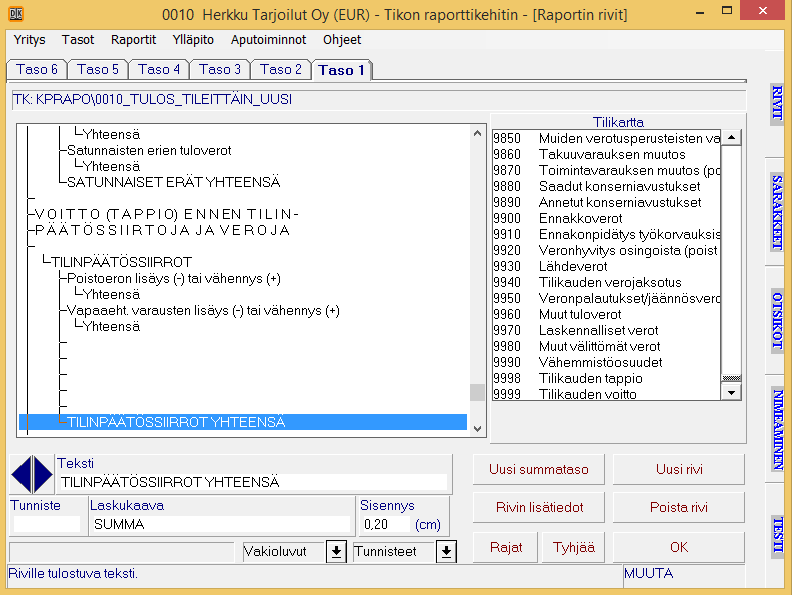This screenshot has width=792, height=595.
Task: Select account 9900 Ennakkoverot
Action: [x=606, y=218]
